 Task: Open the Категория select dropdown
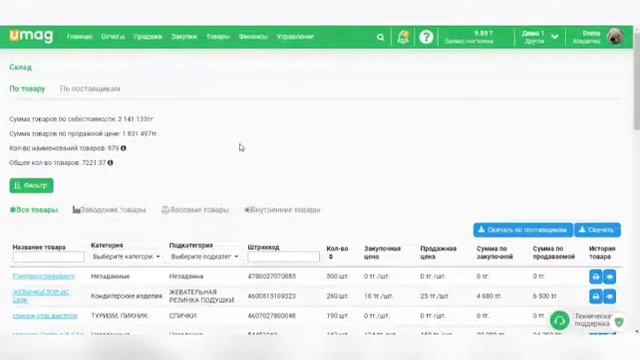point(126,257)
